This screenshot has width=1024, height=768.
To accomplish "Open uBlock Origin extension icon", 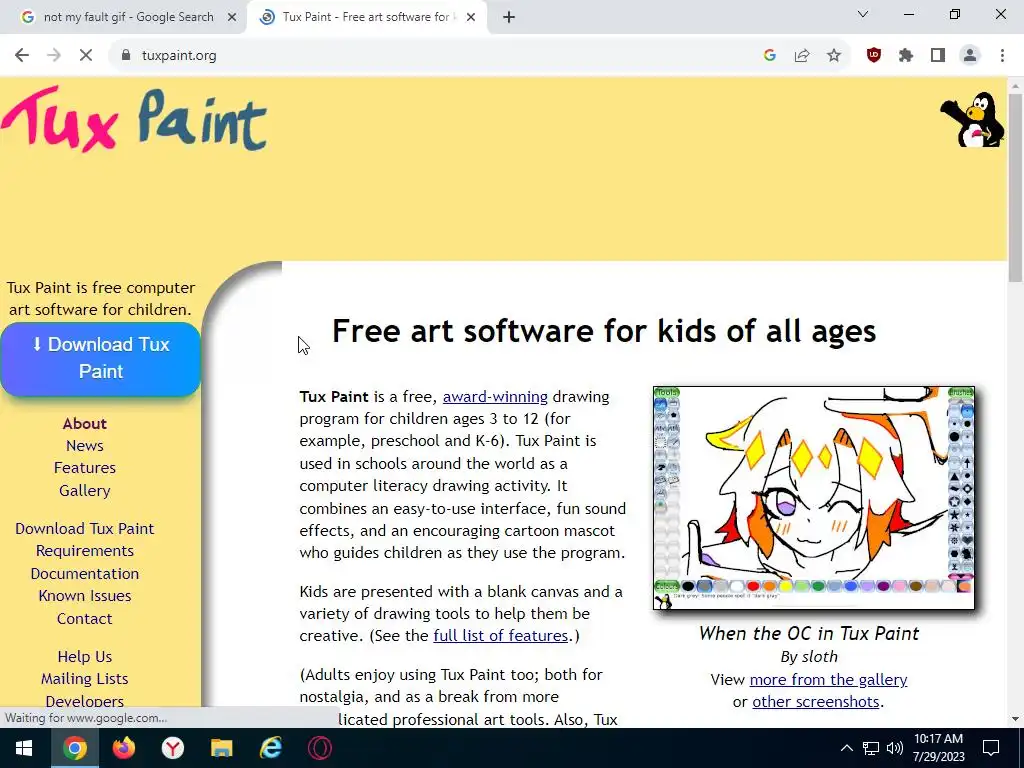I will (x=874, y=56).
